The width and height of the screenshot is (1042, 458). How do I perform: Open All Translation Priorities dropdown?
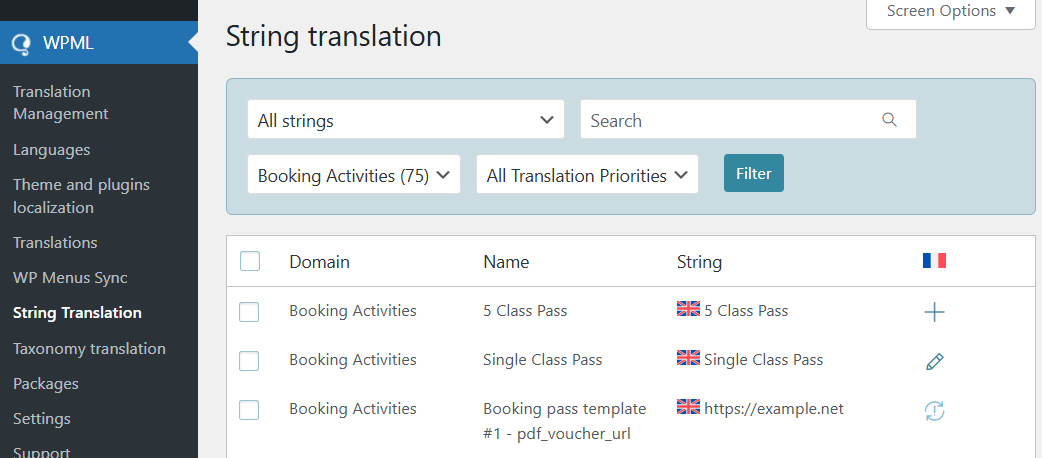pyautogui.click(x=587, y=174)
